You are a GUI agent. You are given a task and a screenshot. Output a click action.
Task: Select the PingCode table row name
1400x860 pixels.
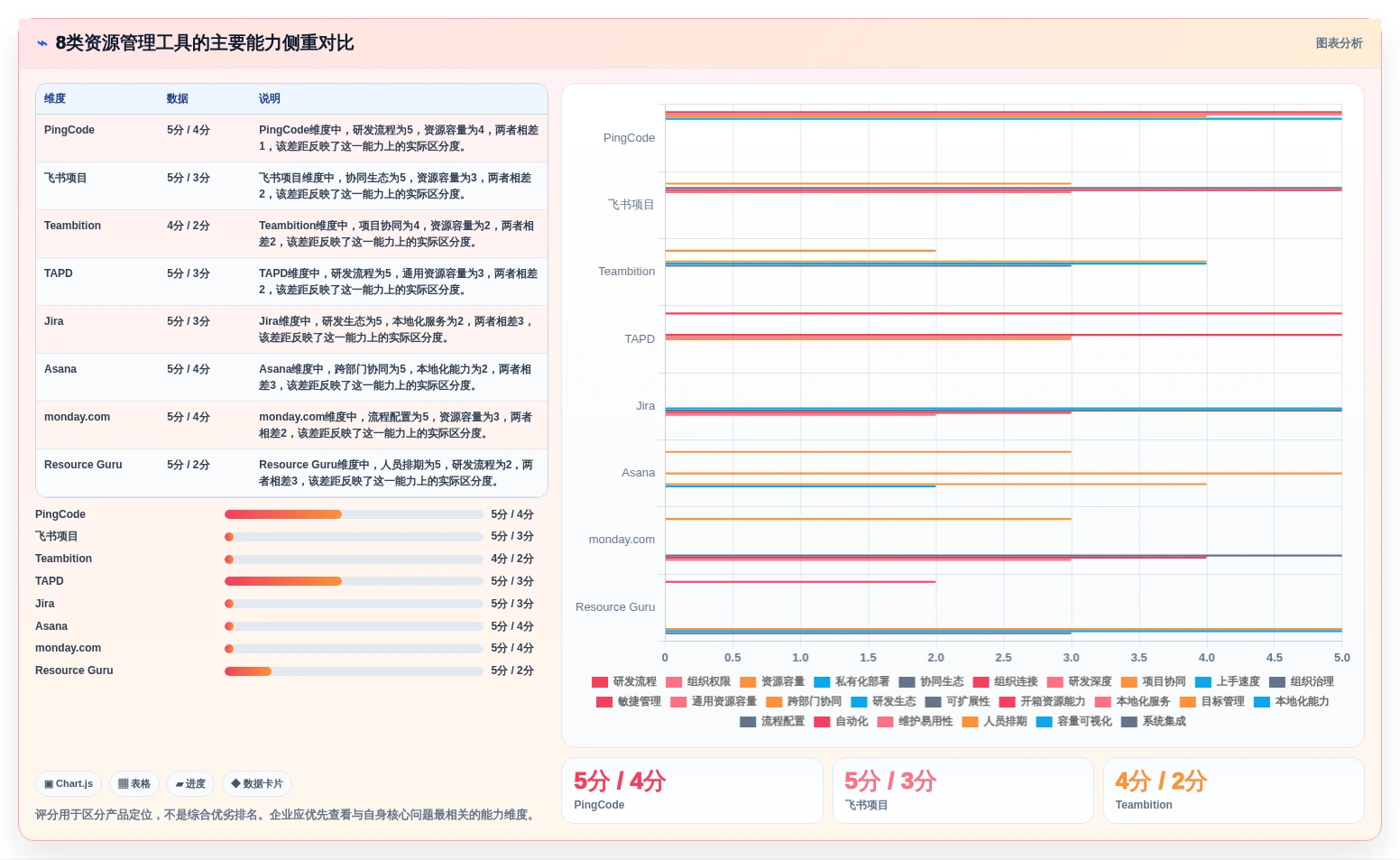[x=69, y=130]
